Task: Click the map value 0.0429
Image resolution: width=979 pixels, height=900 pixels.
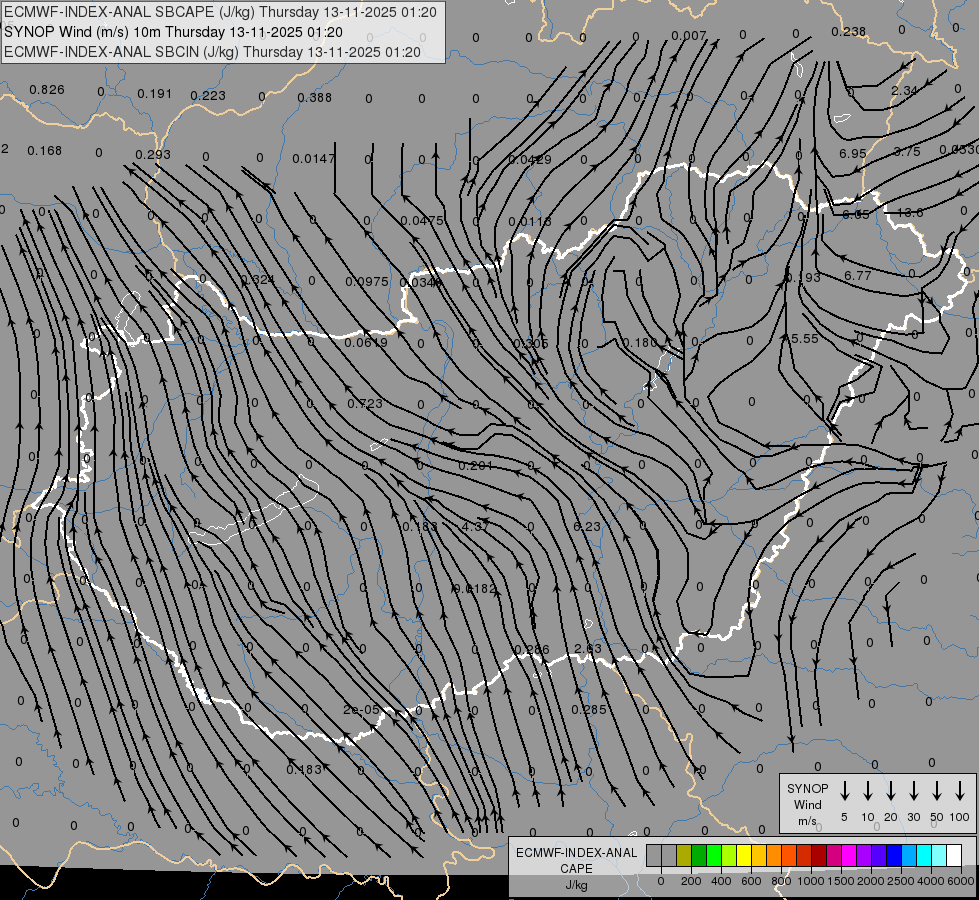Action: point(529,160)
